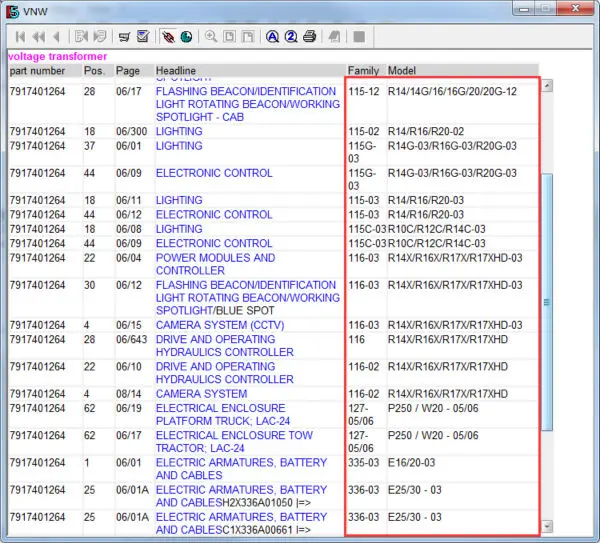
Task: Select part number in the 06/300 row
Action: point(37,131)
